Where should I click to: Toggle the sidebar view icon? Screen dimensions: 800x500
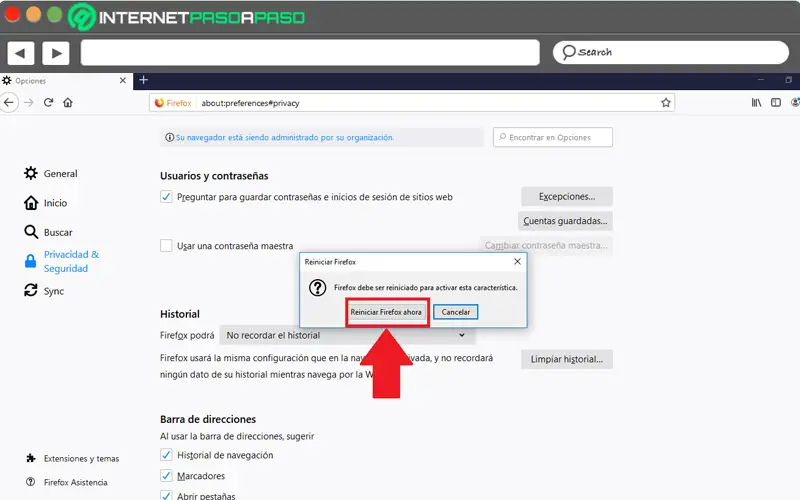coord(776,103)
